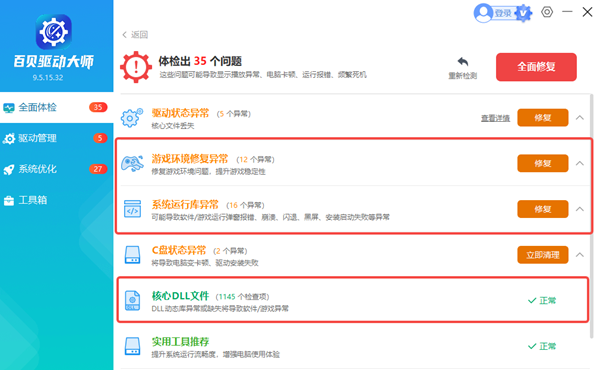
Task: Minimize the window
Action: (567, 12)
